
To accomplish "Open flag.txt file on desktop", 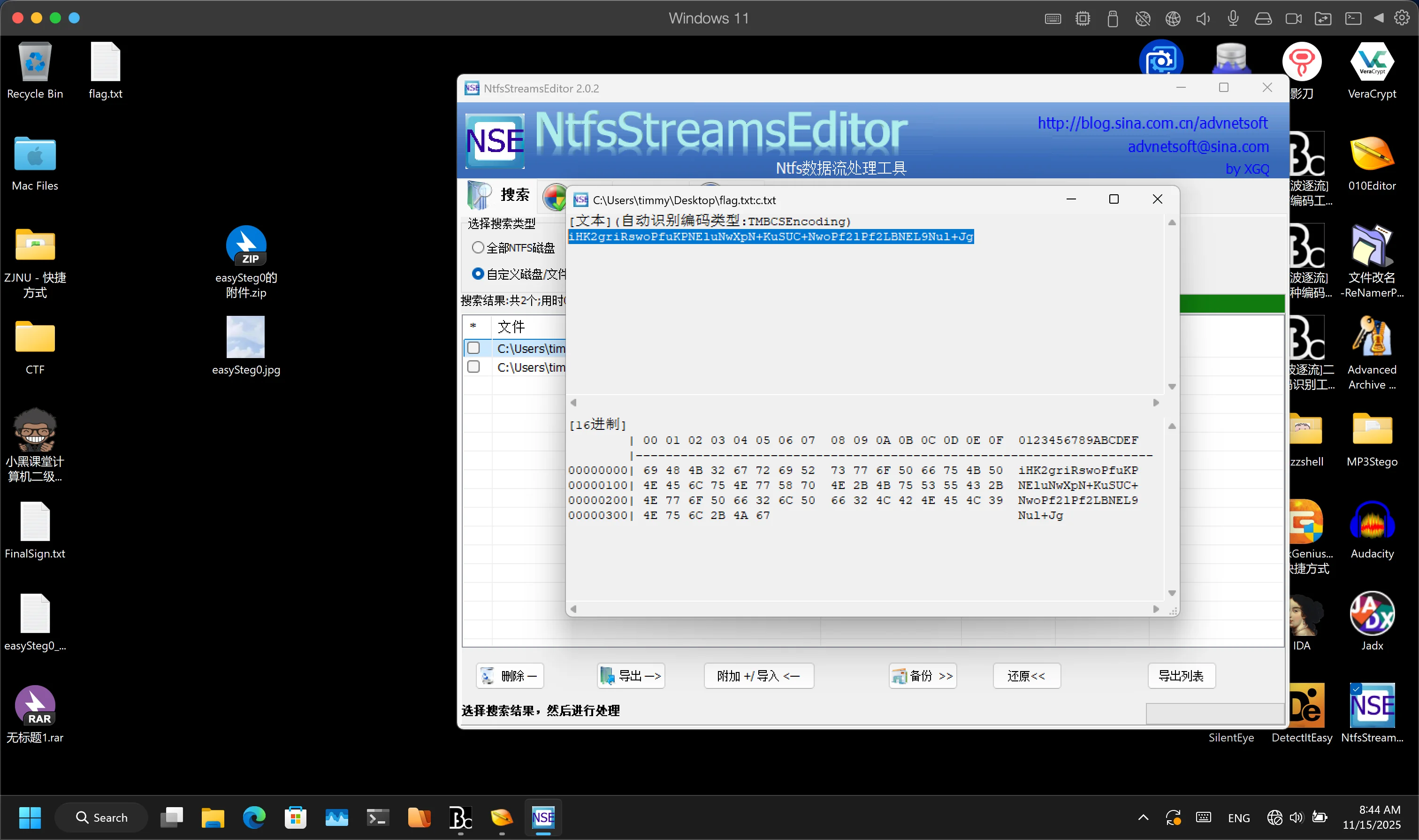I will click(x=105, y=62).
